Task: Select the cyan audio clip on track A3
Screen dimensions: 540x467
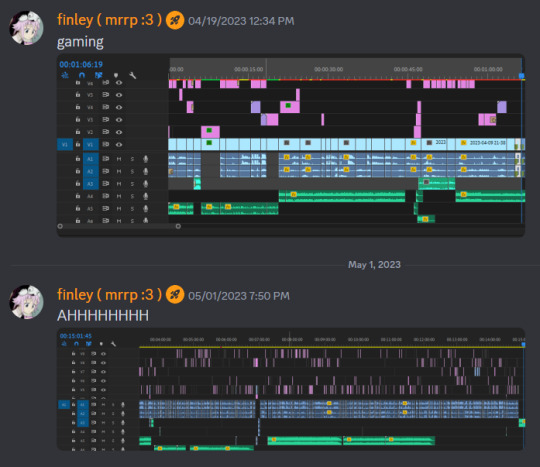Action: click(197, 184)
